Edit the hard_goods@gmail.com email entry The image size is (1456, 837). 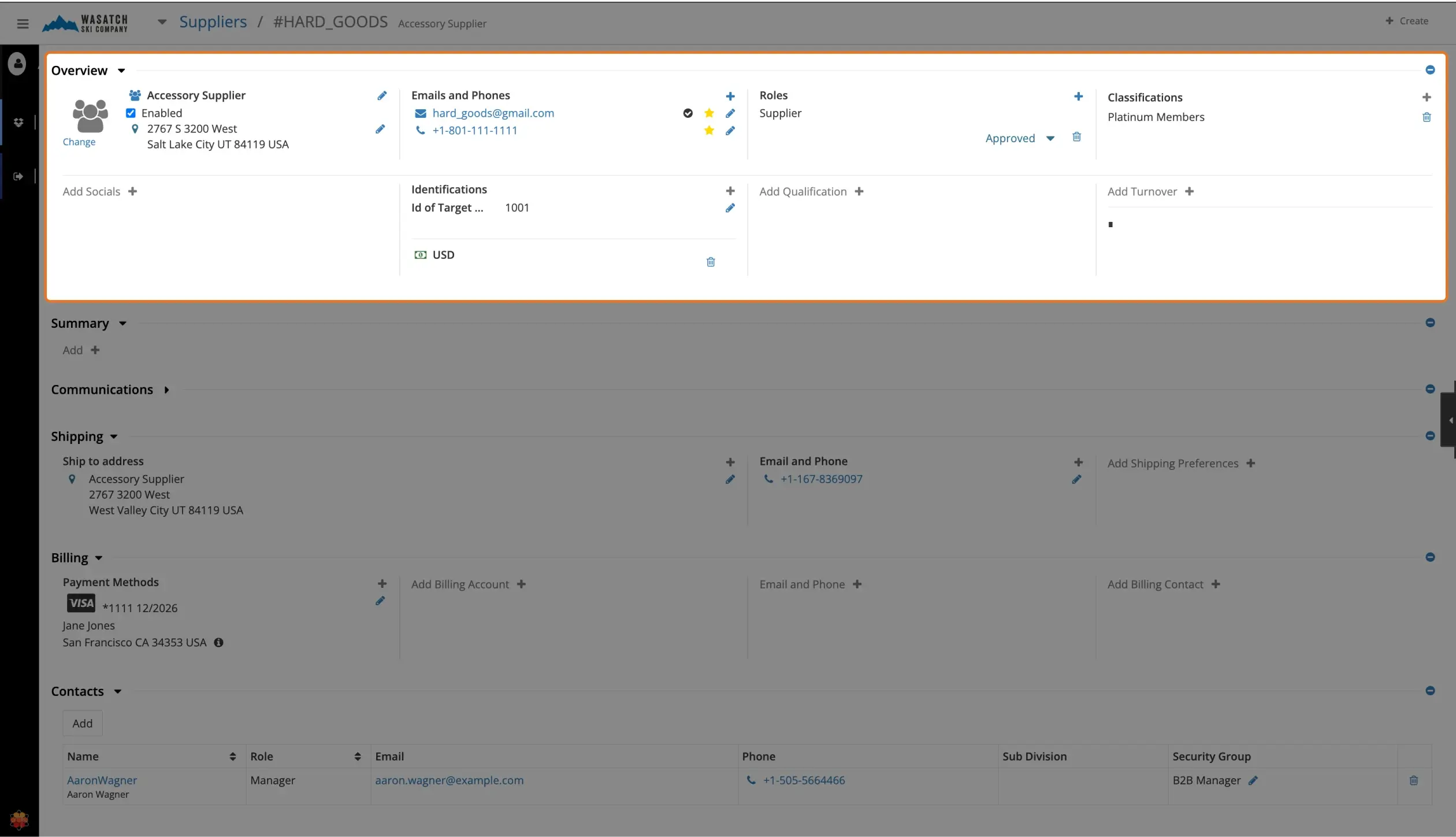(730, 113)
